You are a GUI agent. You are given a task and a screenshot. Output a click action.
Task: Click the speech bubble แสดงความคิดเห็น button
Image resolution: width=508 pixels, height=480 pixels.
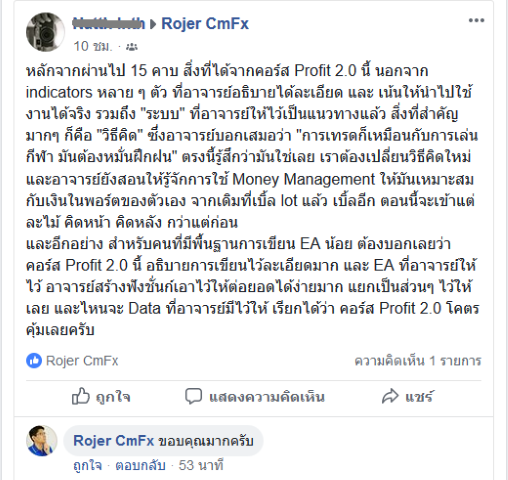255,397
